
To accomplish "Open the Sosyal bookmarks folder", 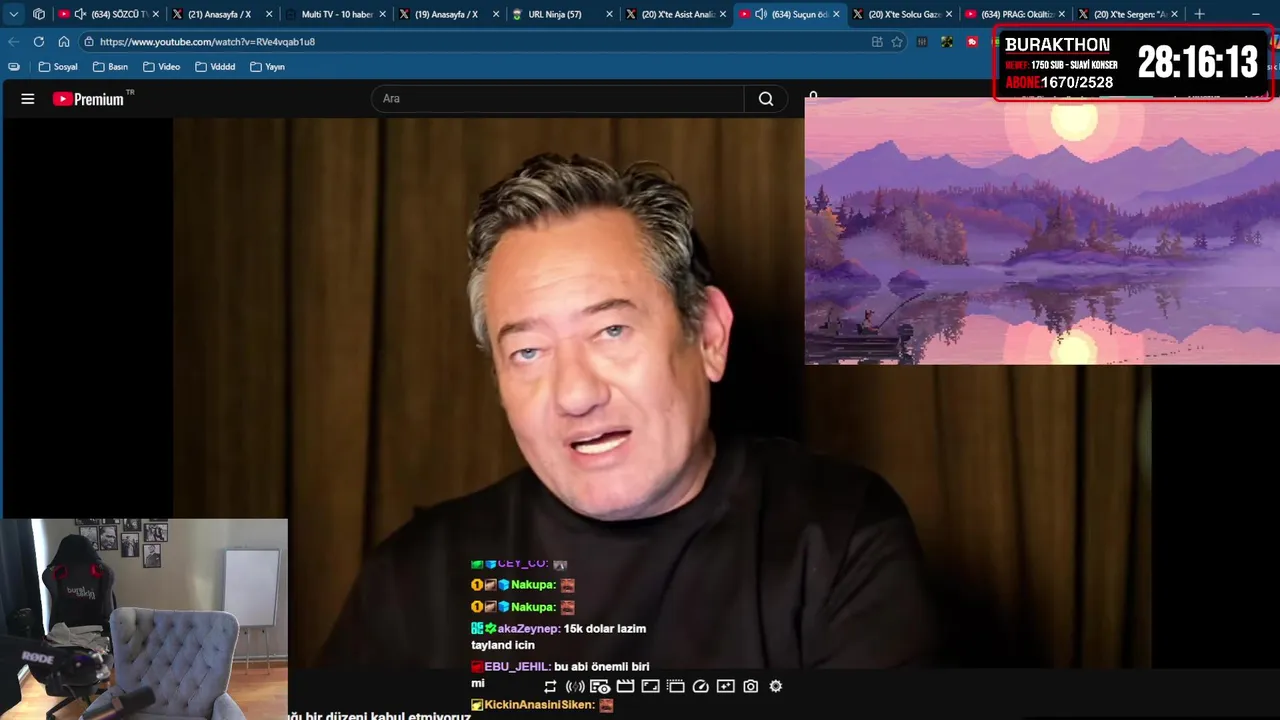I will coord(58,67).
